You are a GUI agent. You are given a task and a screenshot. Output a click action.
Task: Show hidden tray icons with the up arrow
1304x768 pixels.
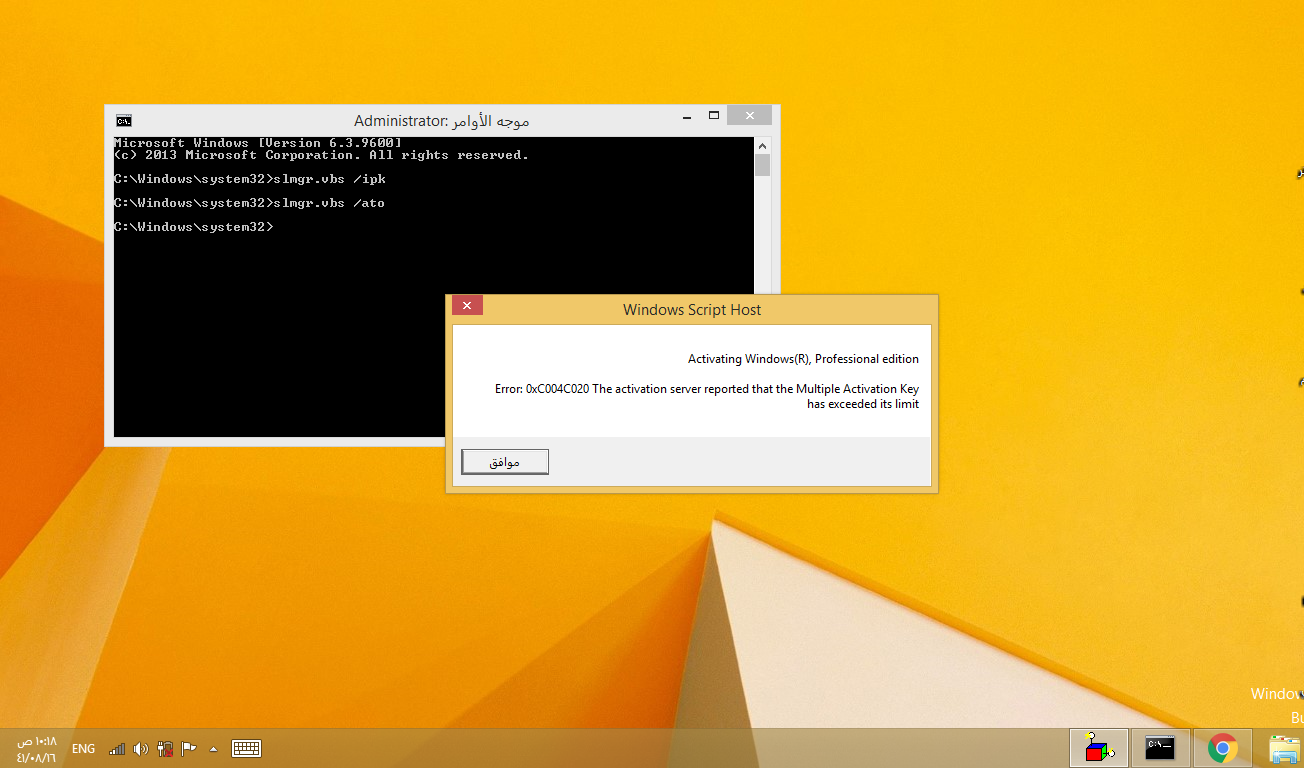coord(213,748)
